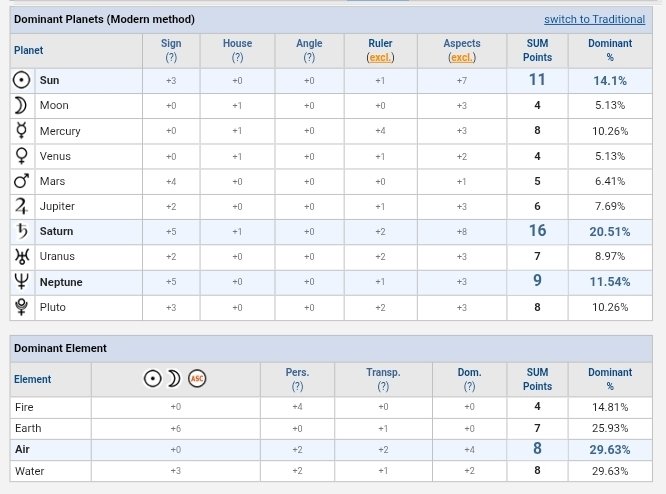The image size is (666, 494).
Task: Open the (?) help under Pers. column
Action: [297, 387]
